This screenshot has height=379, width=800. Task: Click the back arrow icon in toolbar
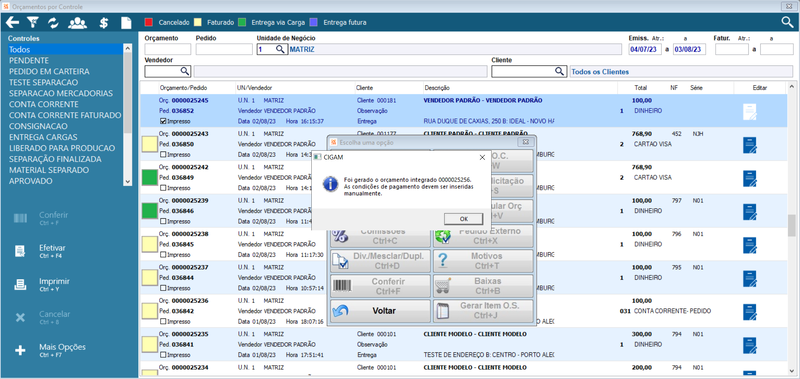(12, 22)
